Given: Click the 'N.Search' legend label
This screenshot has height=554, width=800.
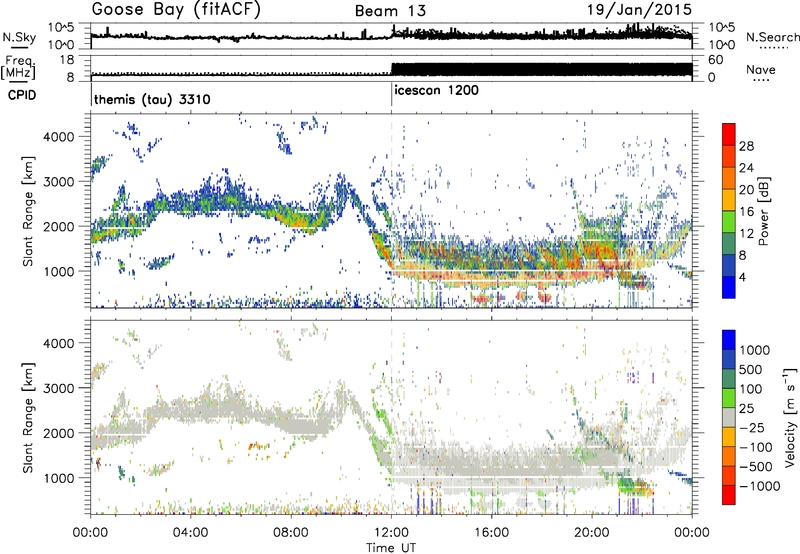Looking at the screenshot, I should (772, 37).
